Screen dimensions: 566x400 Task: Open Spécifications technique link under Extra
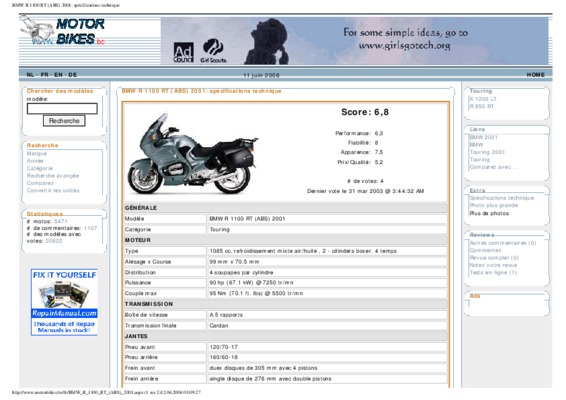[x=501, y=198]
